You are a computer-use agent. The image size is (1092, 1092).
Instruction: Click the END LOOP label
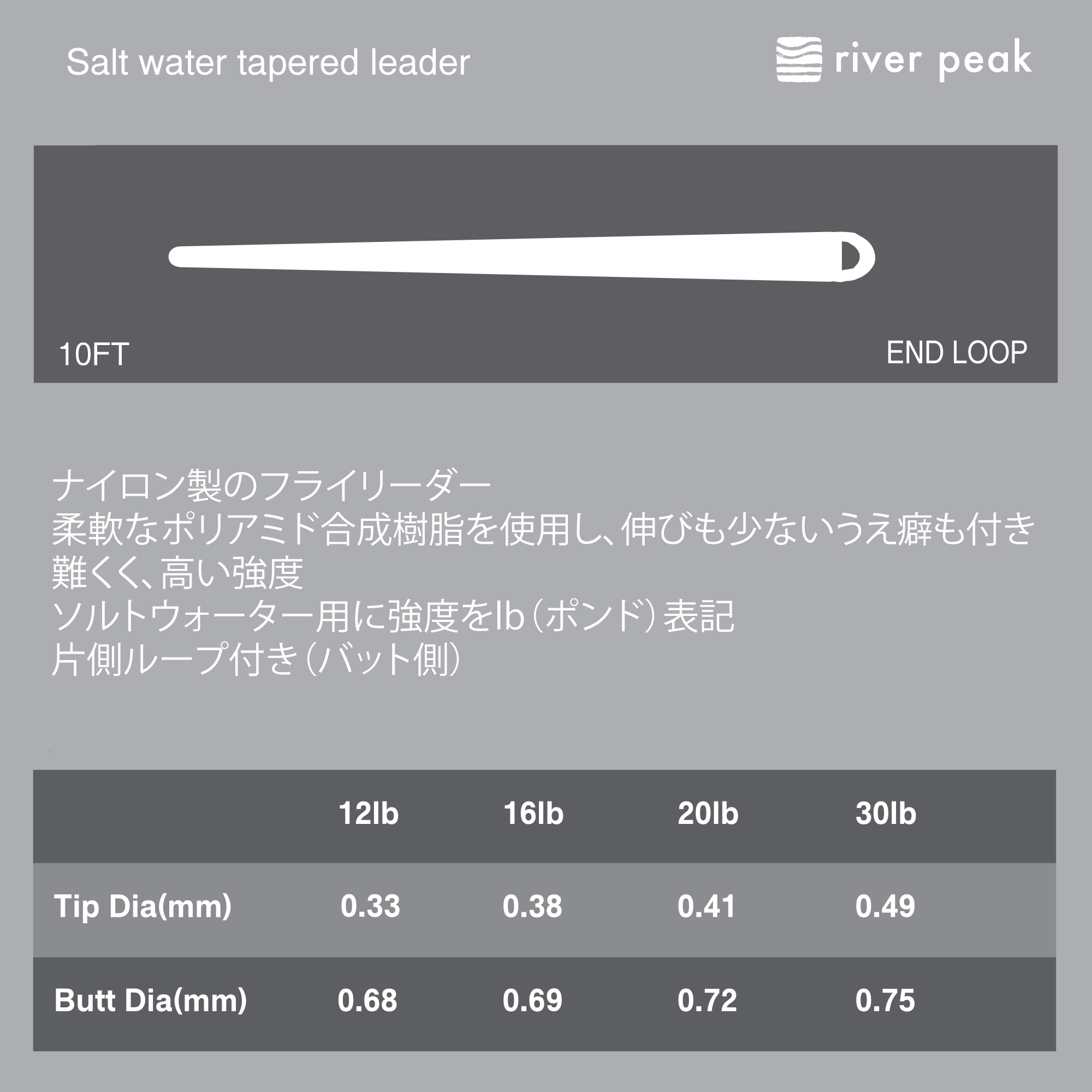tap(957, 353)
